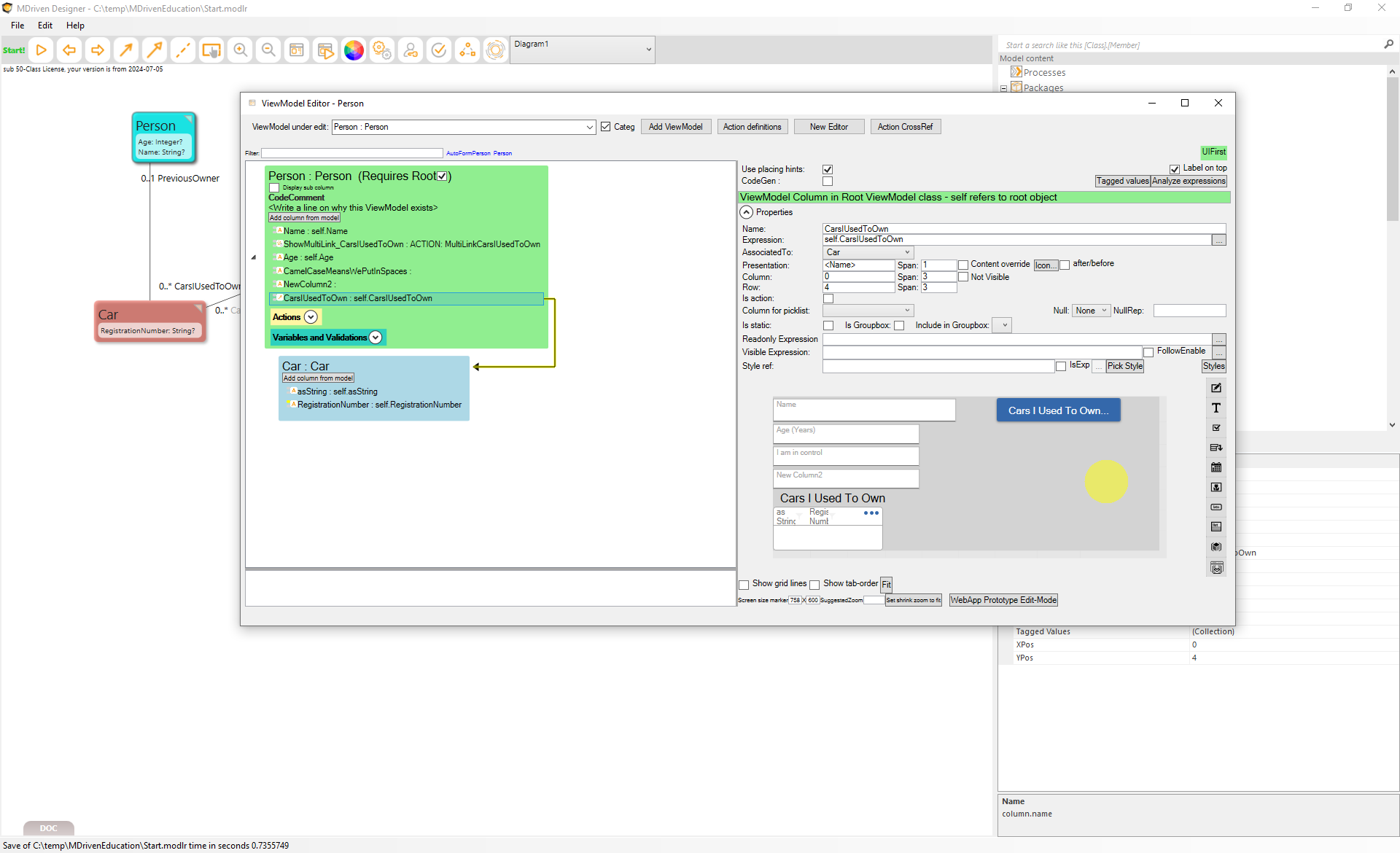The image size is (1400, 853).
Task: Click the T text tool icon
Action: 1216,408
